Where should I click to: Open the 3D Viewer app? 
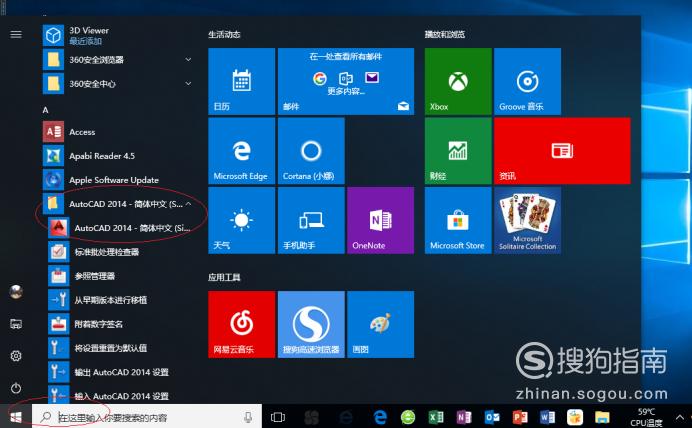pos(117,35)
